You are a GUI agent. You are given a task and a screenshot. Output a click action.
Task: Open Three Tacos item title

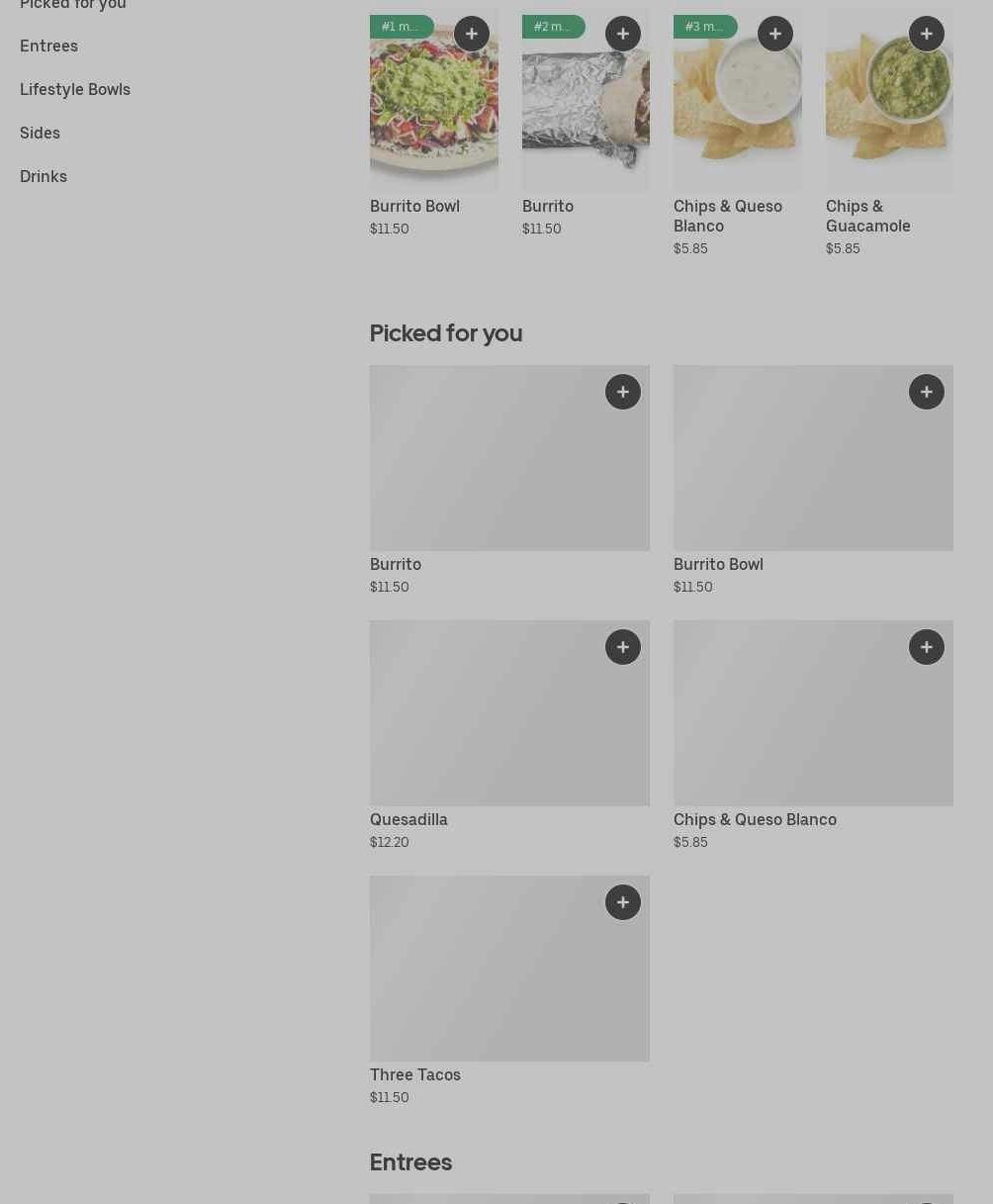415,1074
